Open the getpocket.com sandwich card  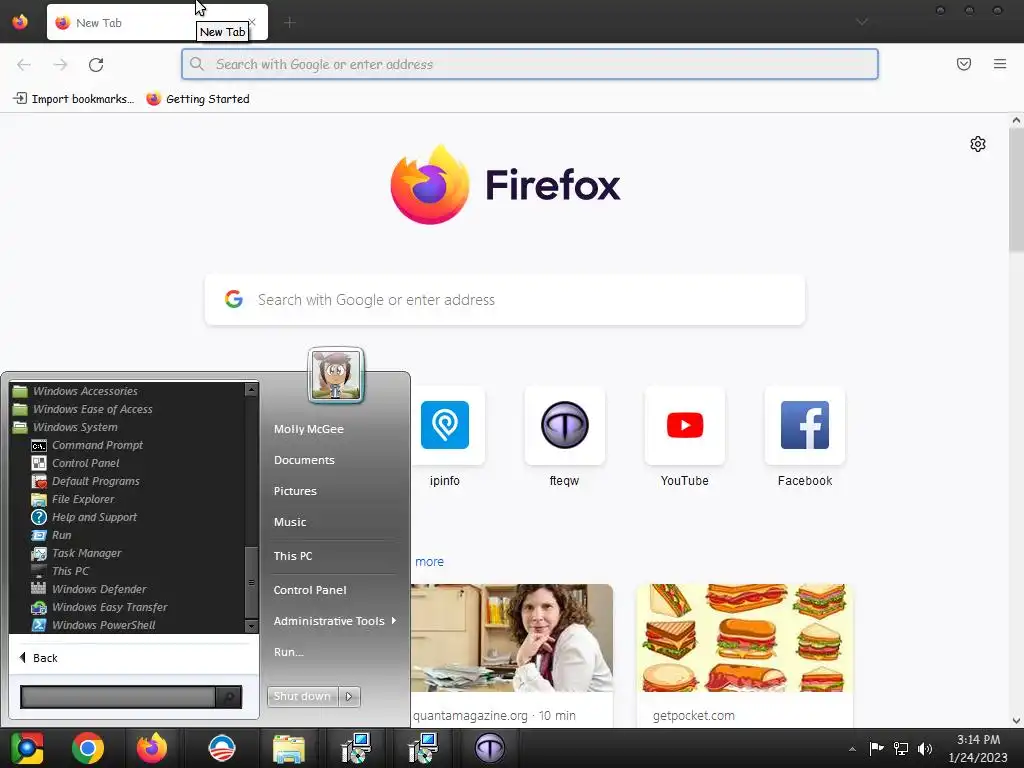[x=744, y=655]
